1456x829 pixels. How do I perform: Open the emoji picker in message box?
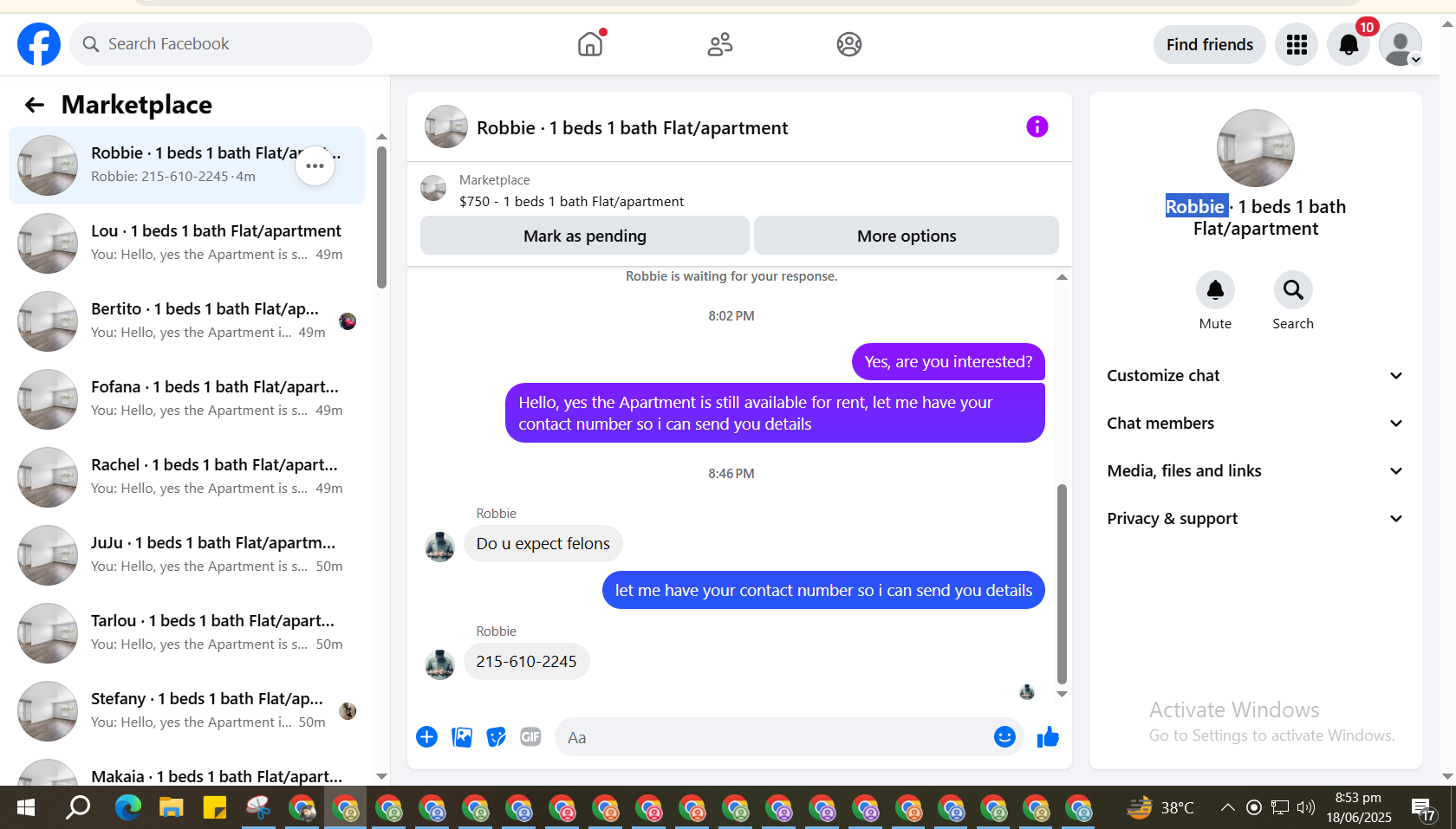1004,737
